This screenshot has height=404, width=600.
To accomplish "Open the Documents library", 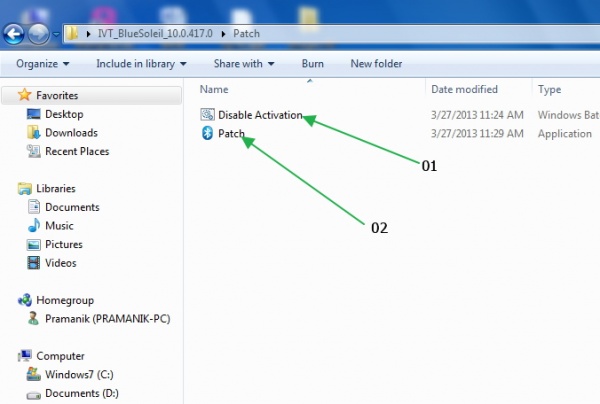I will tap(72, 207).
